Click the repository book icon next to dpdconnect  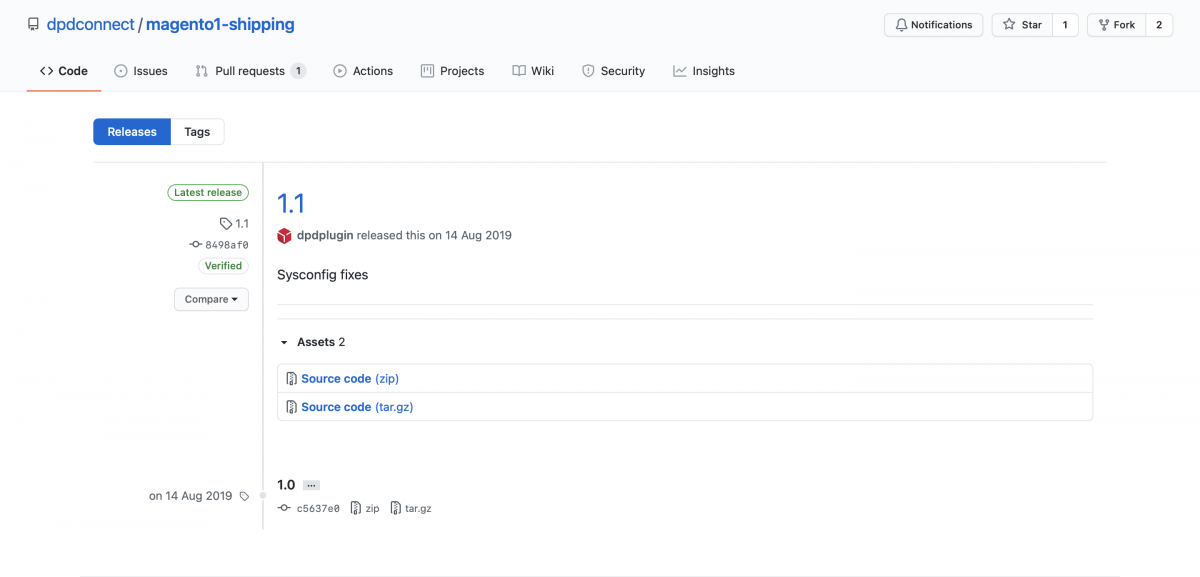coord(33,24)
